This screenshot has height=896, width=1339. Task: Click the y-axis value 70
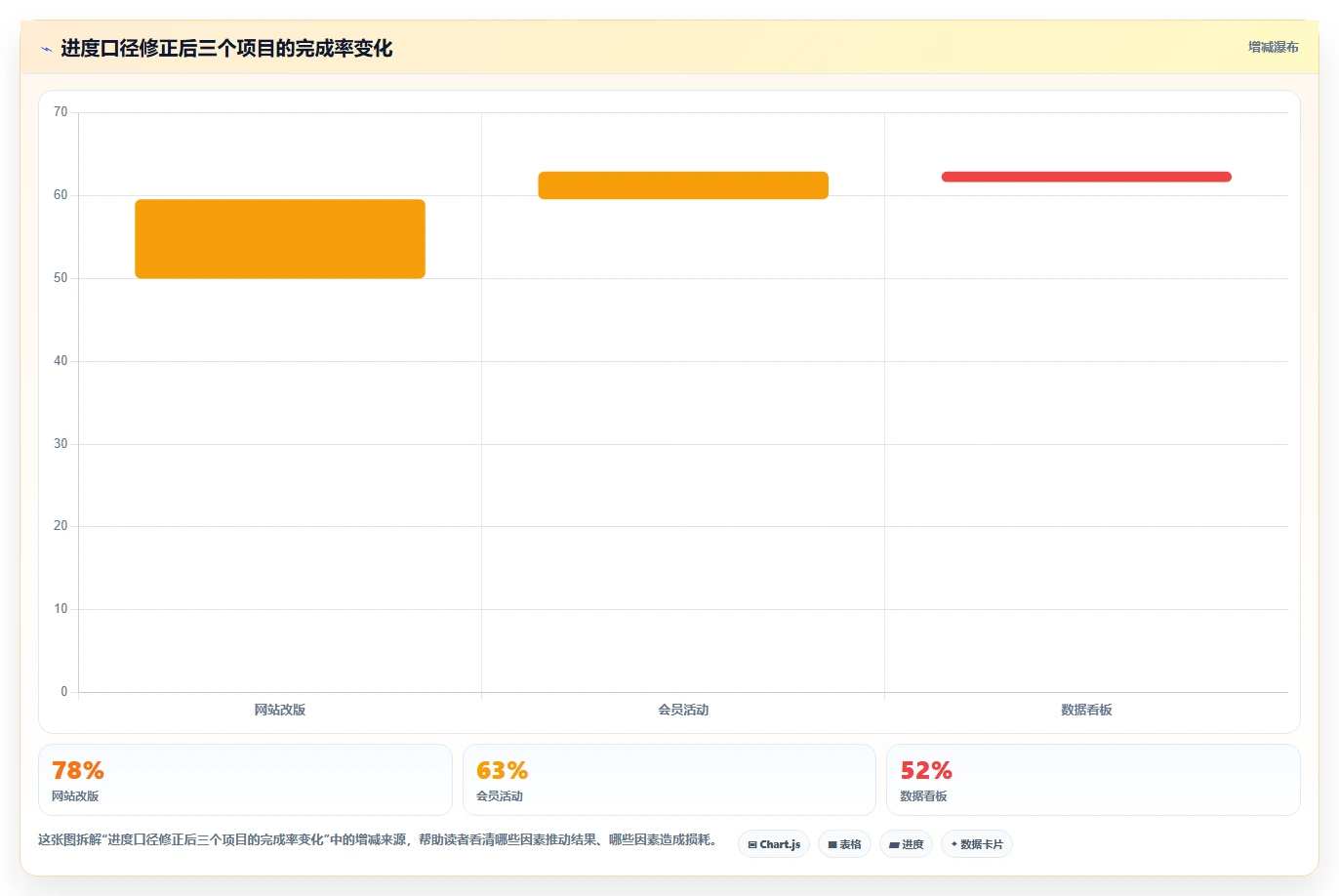point(61,112)
